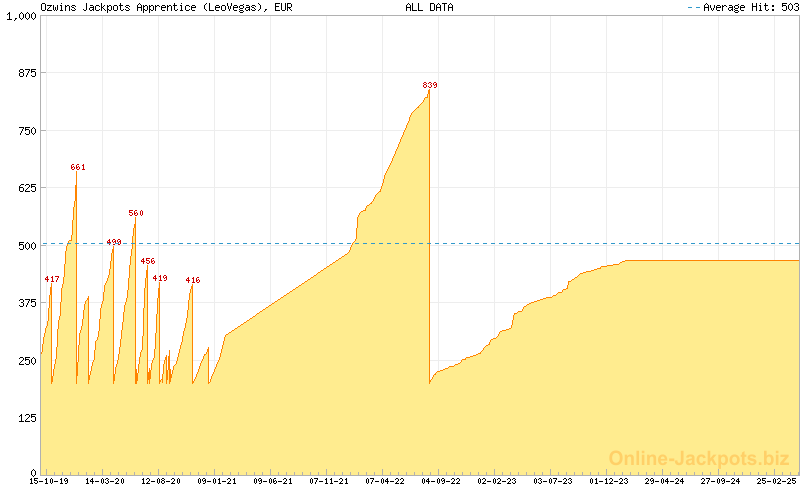The image size is (800, 490).
Task: Select the 04-09-22 date on the x-axis
Action: (x=441, y=481)
